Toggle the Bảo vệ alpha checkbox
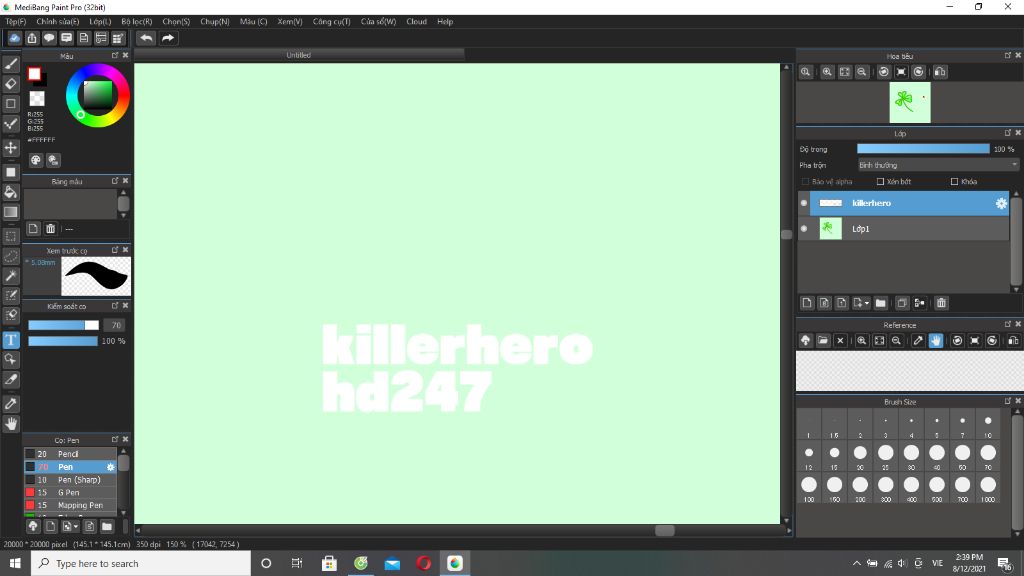 pyautogui.click(x=805, y=182)
